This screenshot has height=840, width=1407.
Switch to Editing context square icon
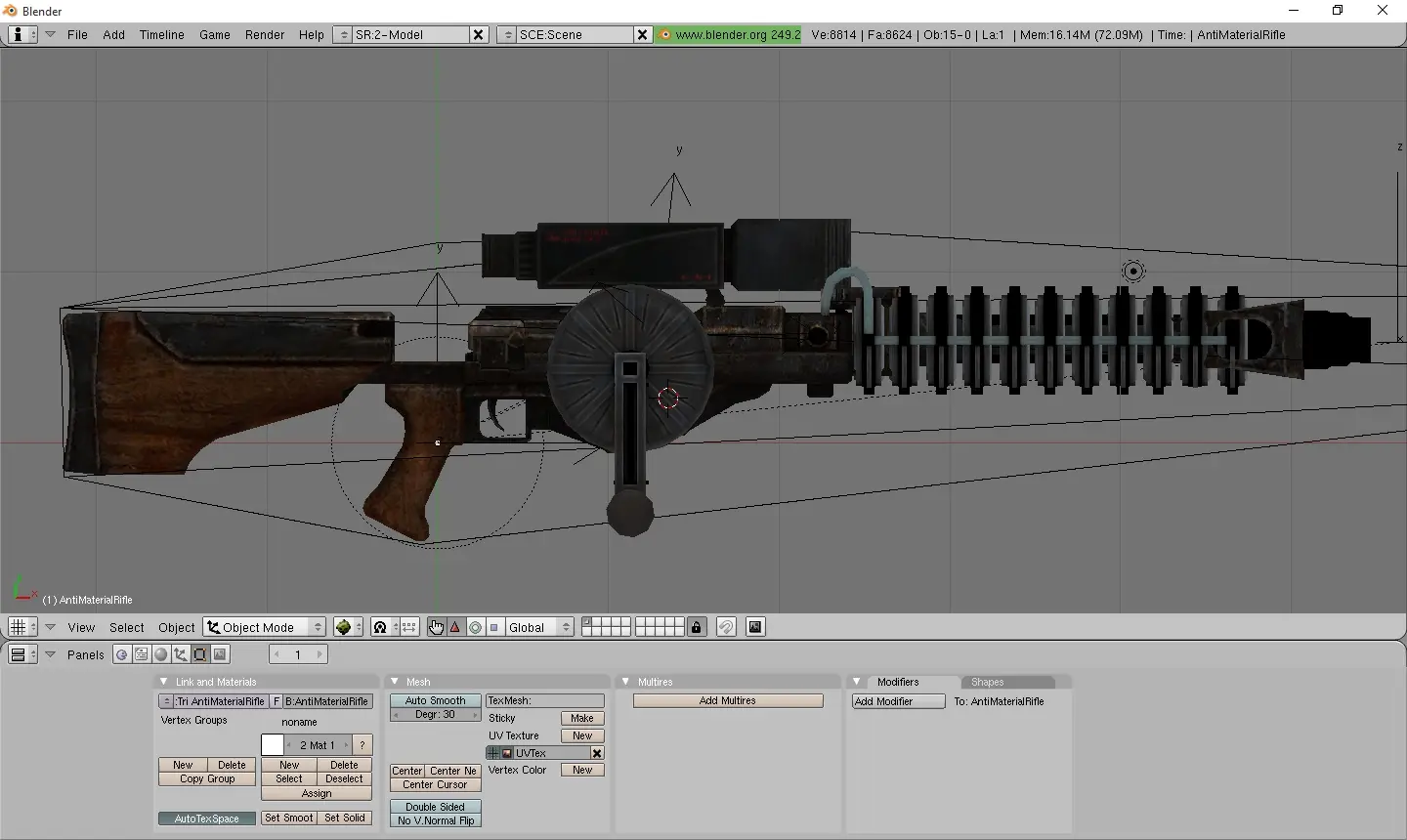200,654
